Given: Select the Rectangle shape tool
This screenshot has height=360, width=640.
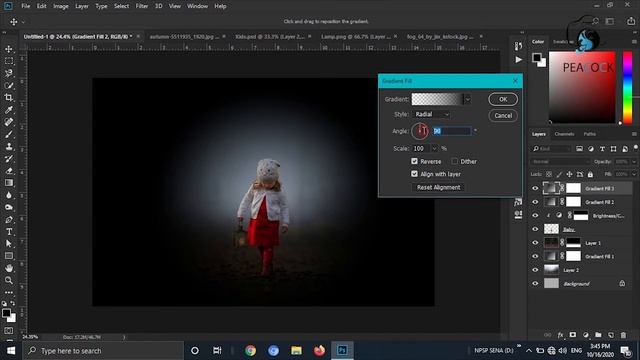Looking at the screenshot, I should (x=9, y=256).
